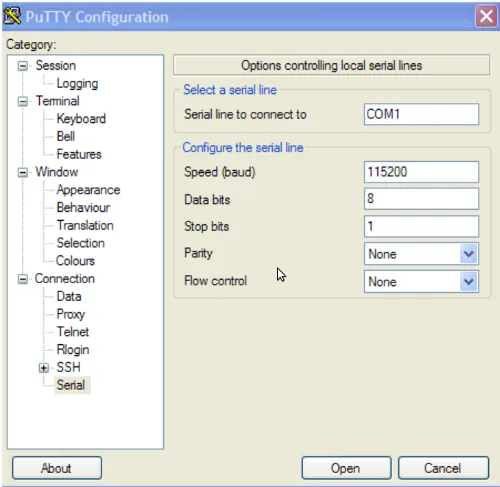Open the About dialog button
This screenshot has width=500, height=487.
(x=57, y=468)
